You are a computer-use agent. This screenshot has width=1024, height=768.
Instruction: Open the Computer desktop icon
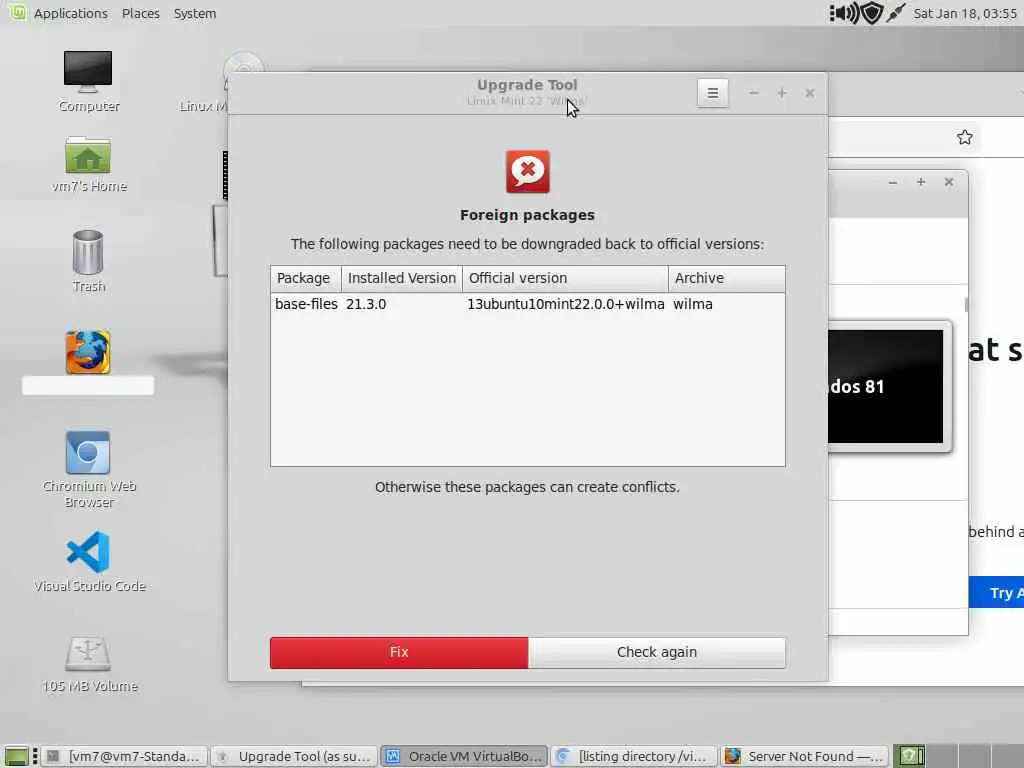pos(88,81)
